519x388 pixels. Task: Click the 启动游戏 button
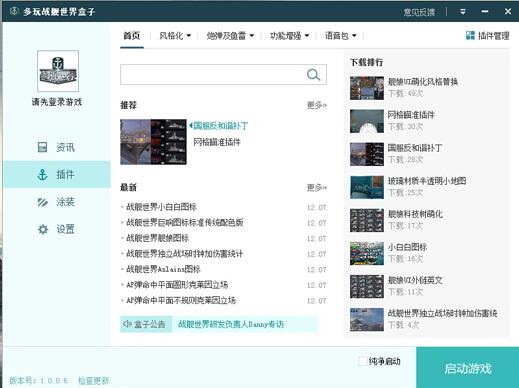(467, 368)
